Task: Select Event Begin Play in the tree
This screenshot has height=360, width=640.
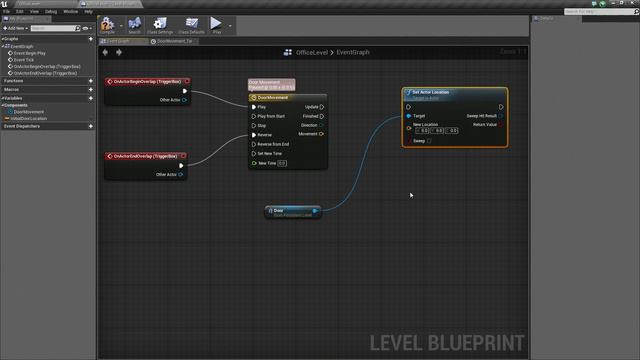Action: [29, 53]
